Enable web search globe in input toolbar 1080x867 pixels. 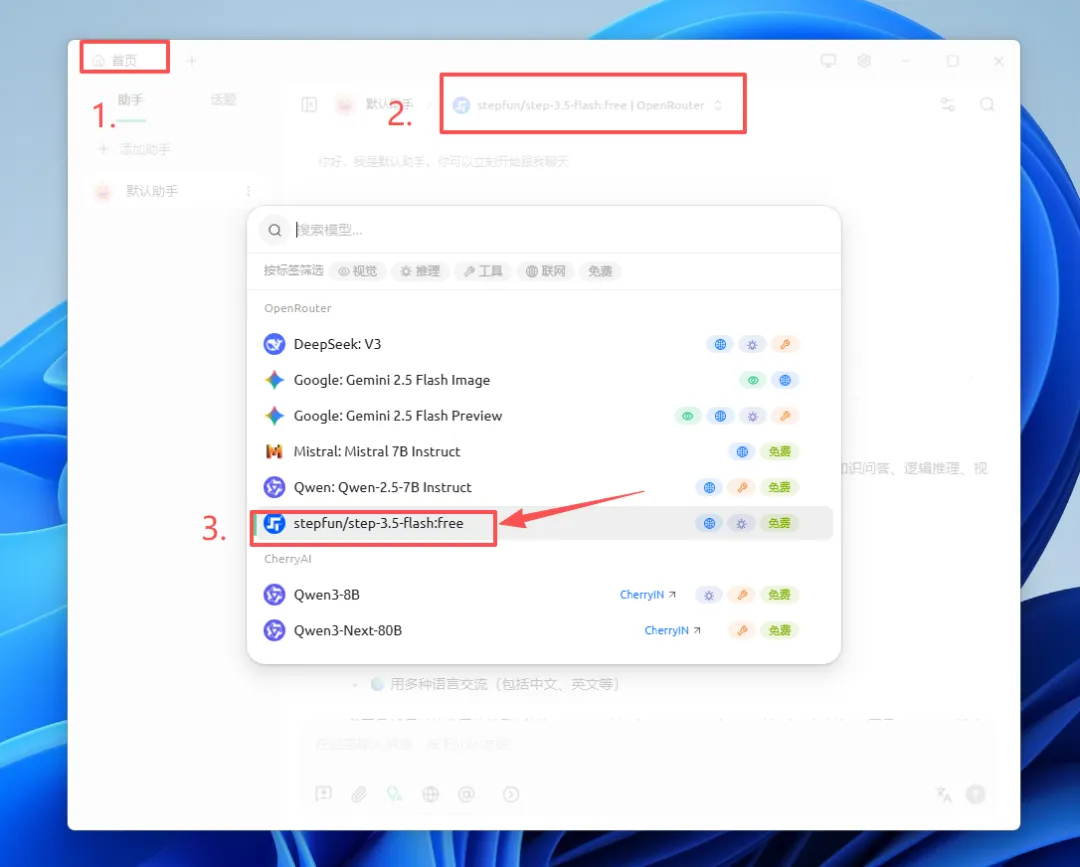coord(430,794)
